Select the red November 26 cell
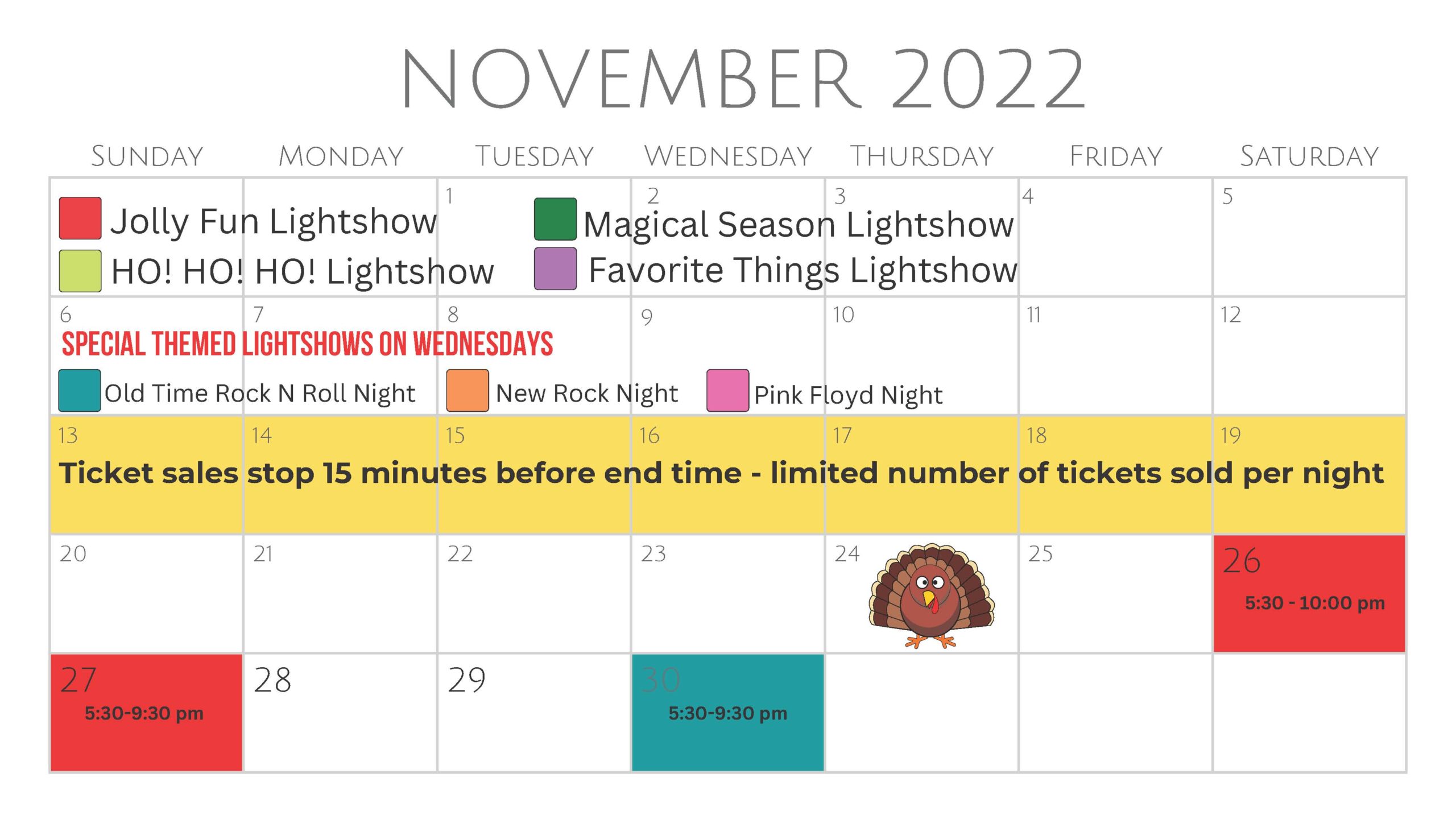The height and width of the screenshot is (819, 1456). coord(1309,594)
